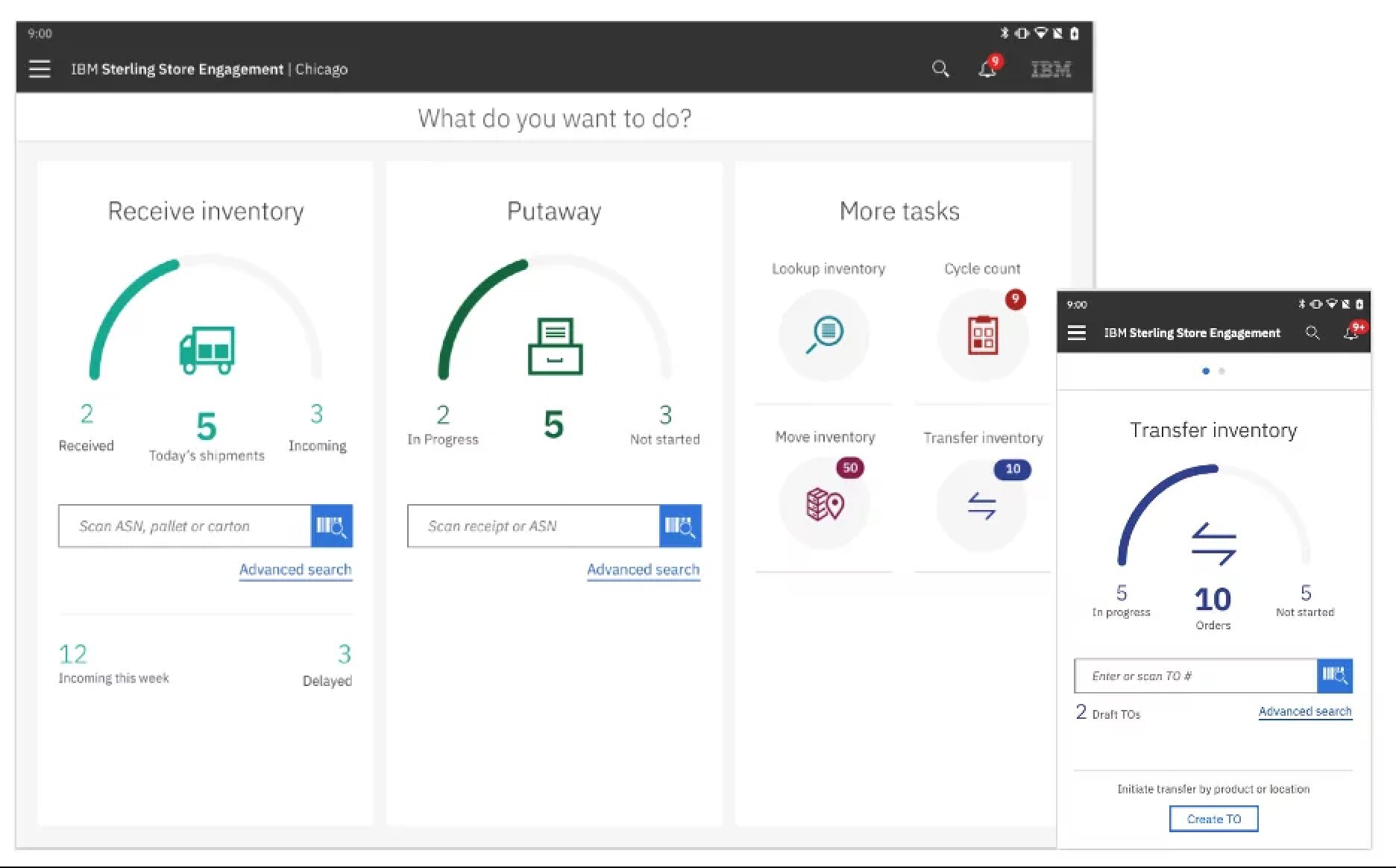
Task: Open the Move inventory task icon
Action: pyautogui.click(x=824, y=505)
